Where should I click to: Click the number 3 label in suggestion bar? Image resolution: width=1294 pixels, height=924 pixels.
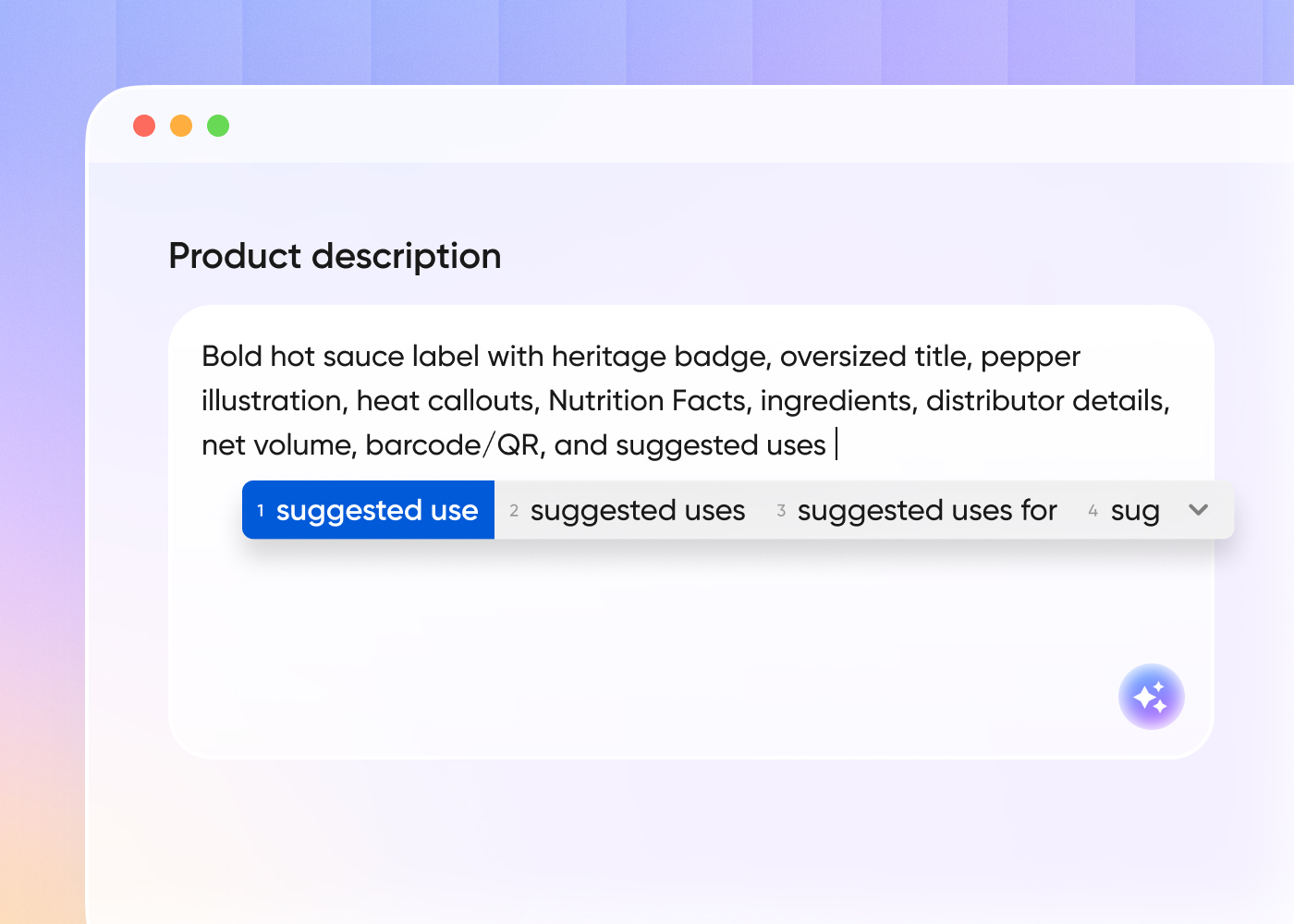coord(781,509)
